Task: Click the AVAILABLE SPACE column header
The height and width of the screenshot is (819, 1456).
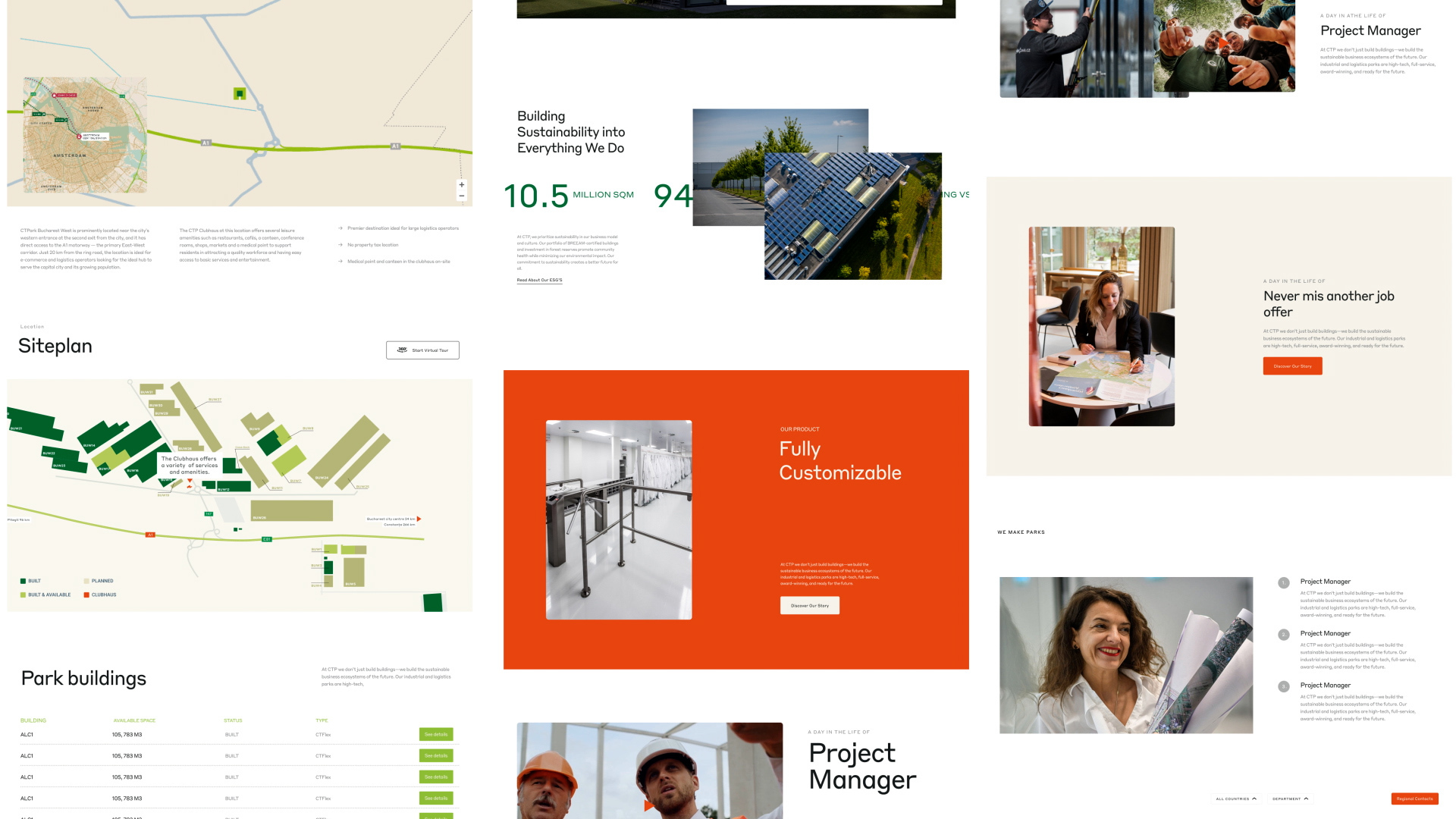Action: tap(134, 720)
